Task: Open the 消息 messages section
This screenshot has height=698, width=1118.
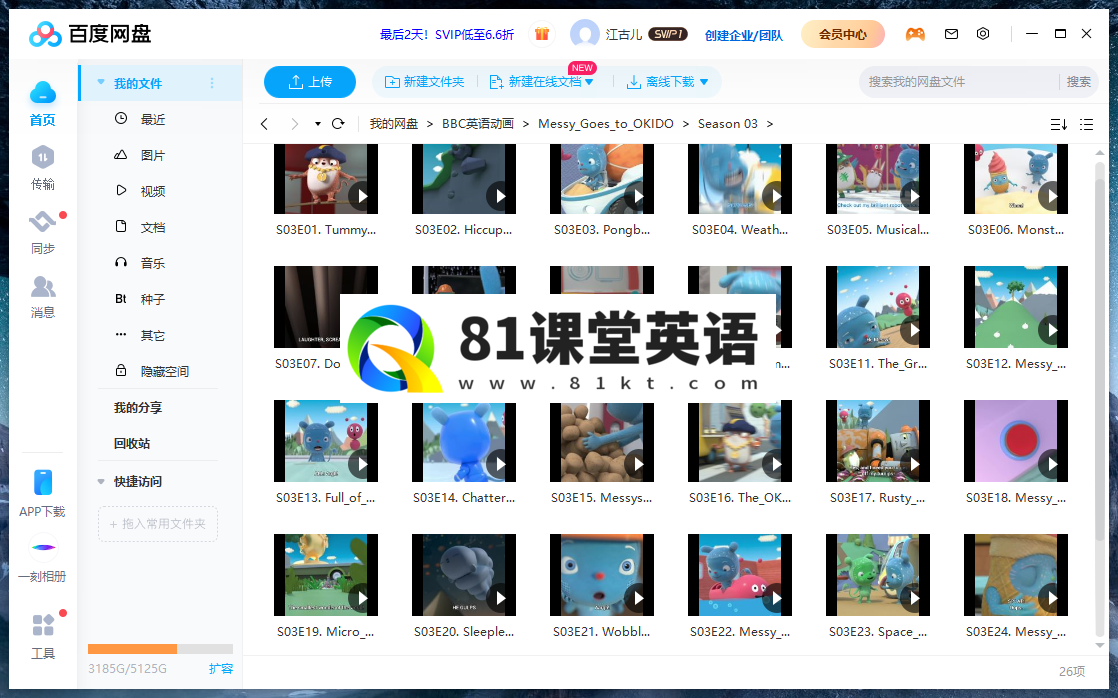Action: pyautogui.click(x=43, y=297)
